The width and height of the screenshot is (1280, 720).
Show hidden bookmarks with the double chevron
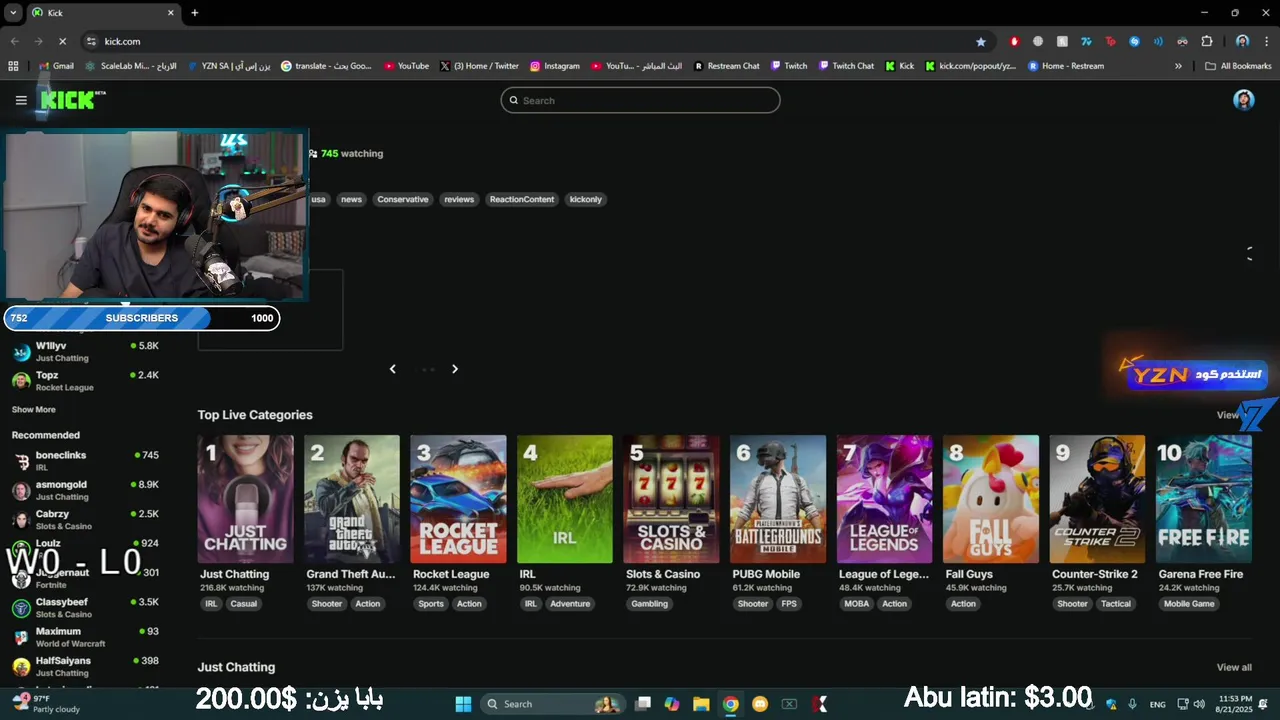(1178, 66)
